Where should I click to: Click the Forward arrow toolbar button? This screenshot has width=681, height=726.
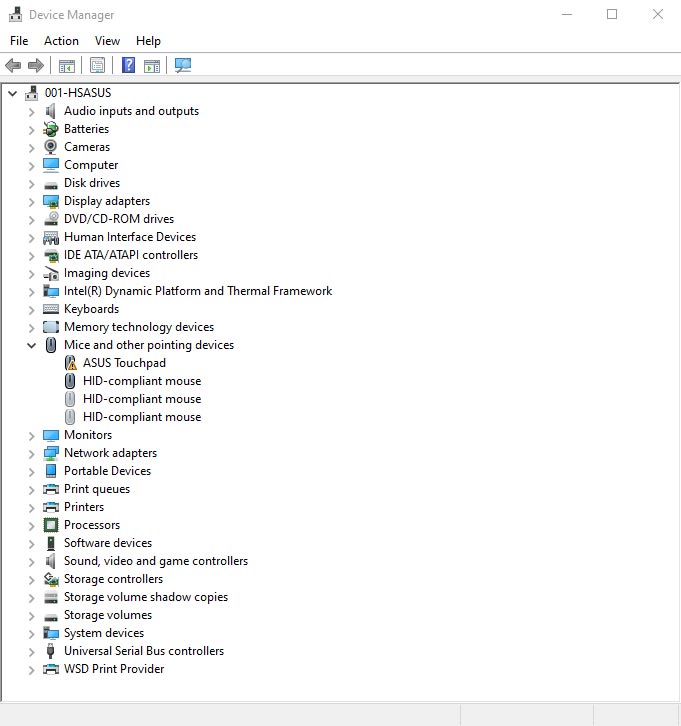click(x=36, y=66)
